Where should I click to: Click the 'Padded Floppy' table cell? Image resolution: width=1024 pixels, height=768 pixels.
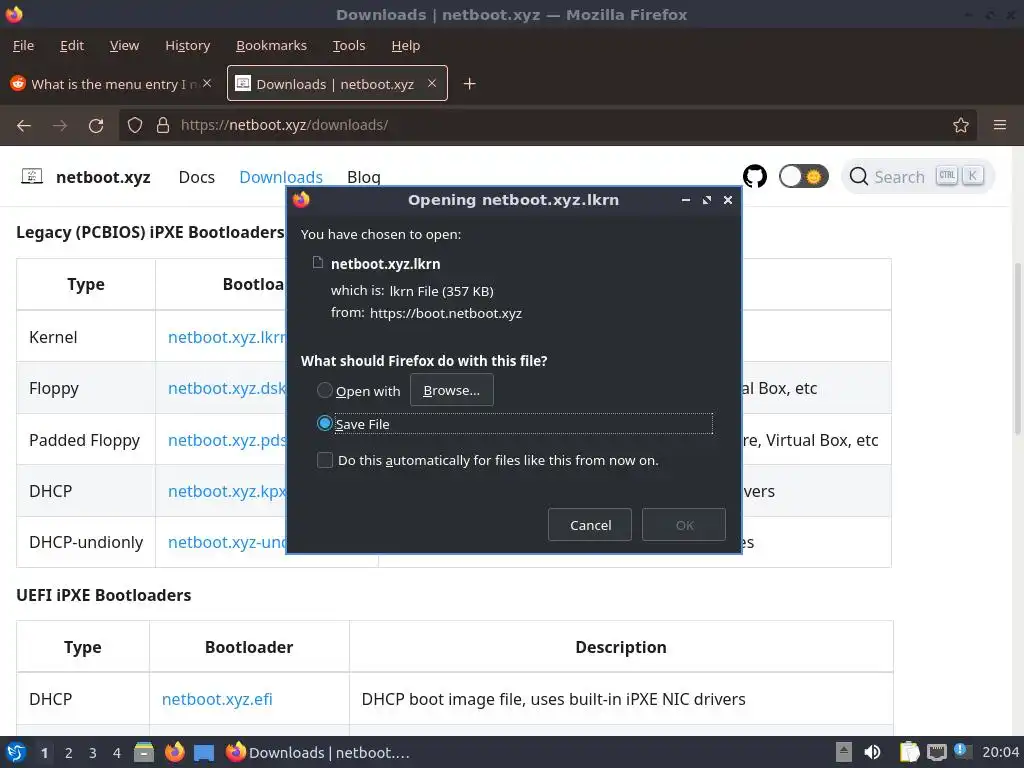coord(84,440)
